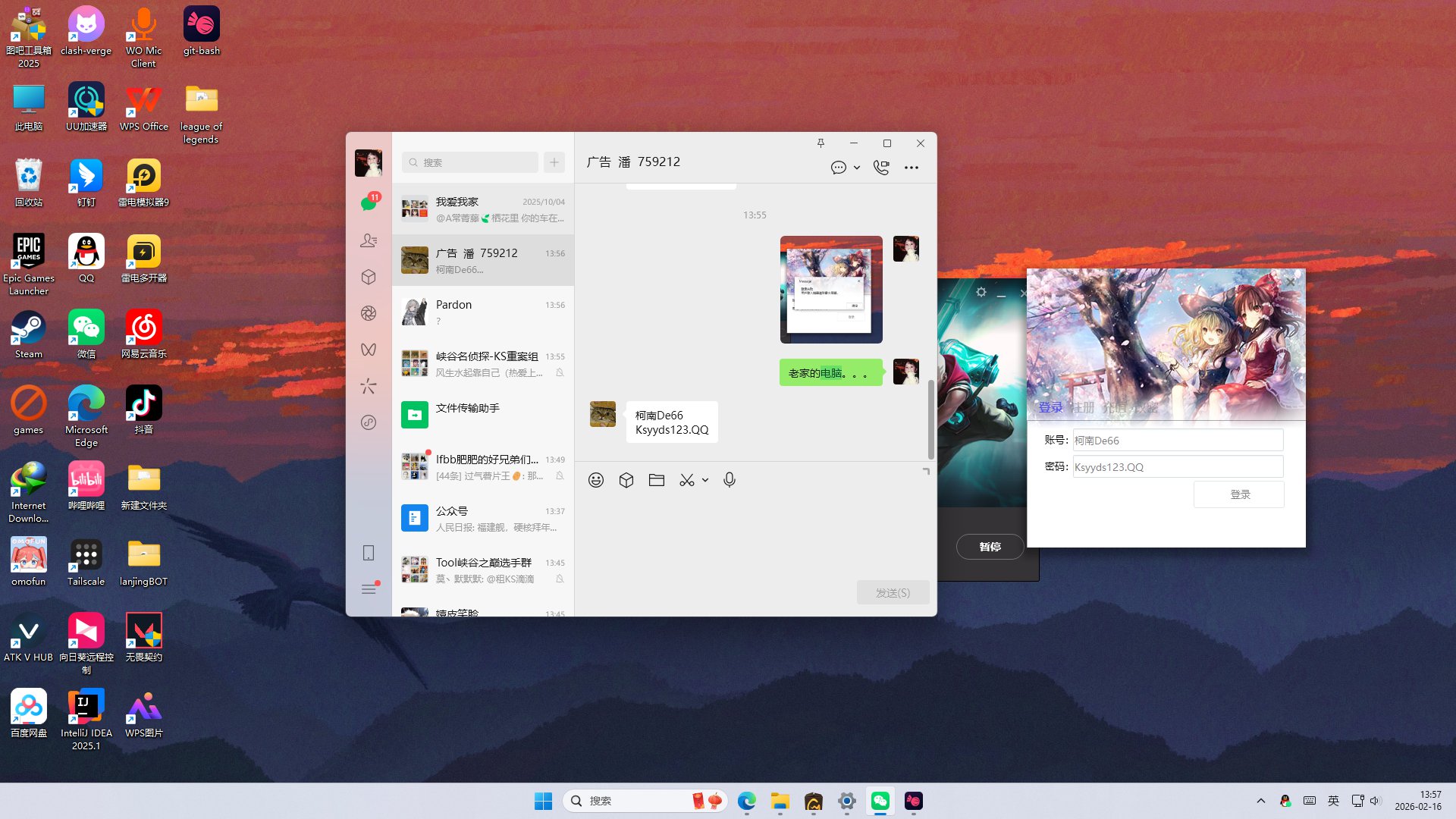Start a voice call with this contact
This screenshot has height=819, width=1456.
[x=881, y=168]
